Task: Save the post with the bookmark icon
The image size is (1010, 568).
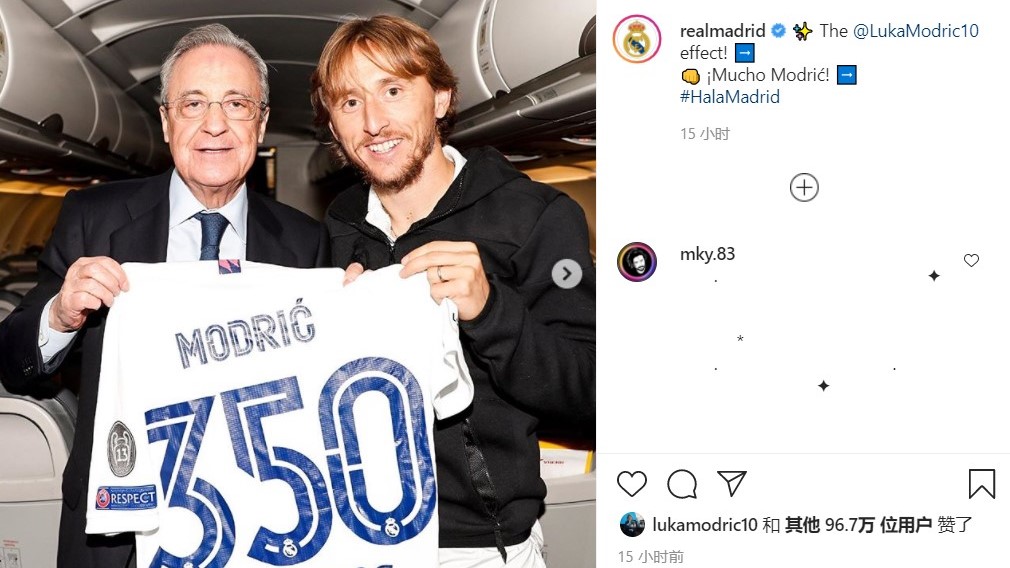Action: click(x=982, y=484)
